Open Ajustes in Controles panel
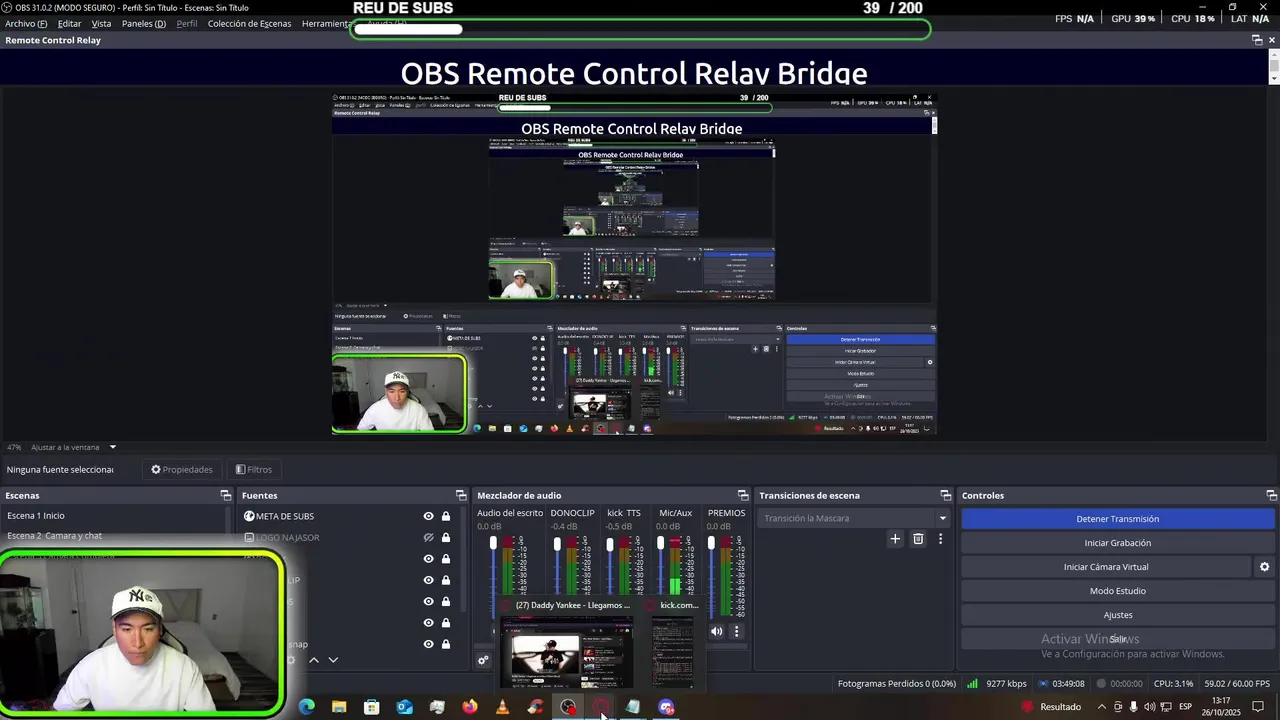 click(x=1117, y=615)
